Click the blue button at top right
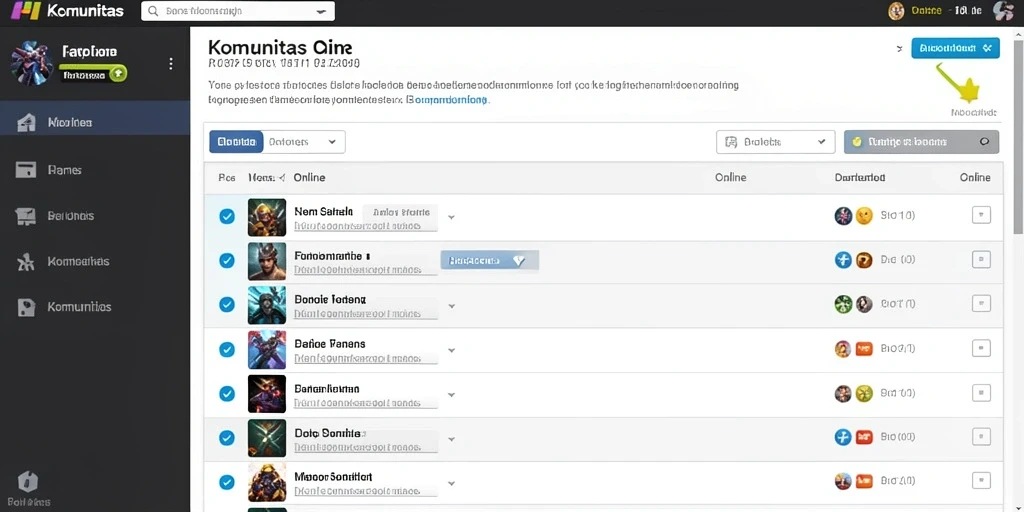This screenshot has width=1024, height=512. [955, 48]
